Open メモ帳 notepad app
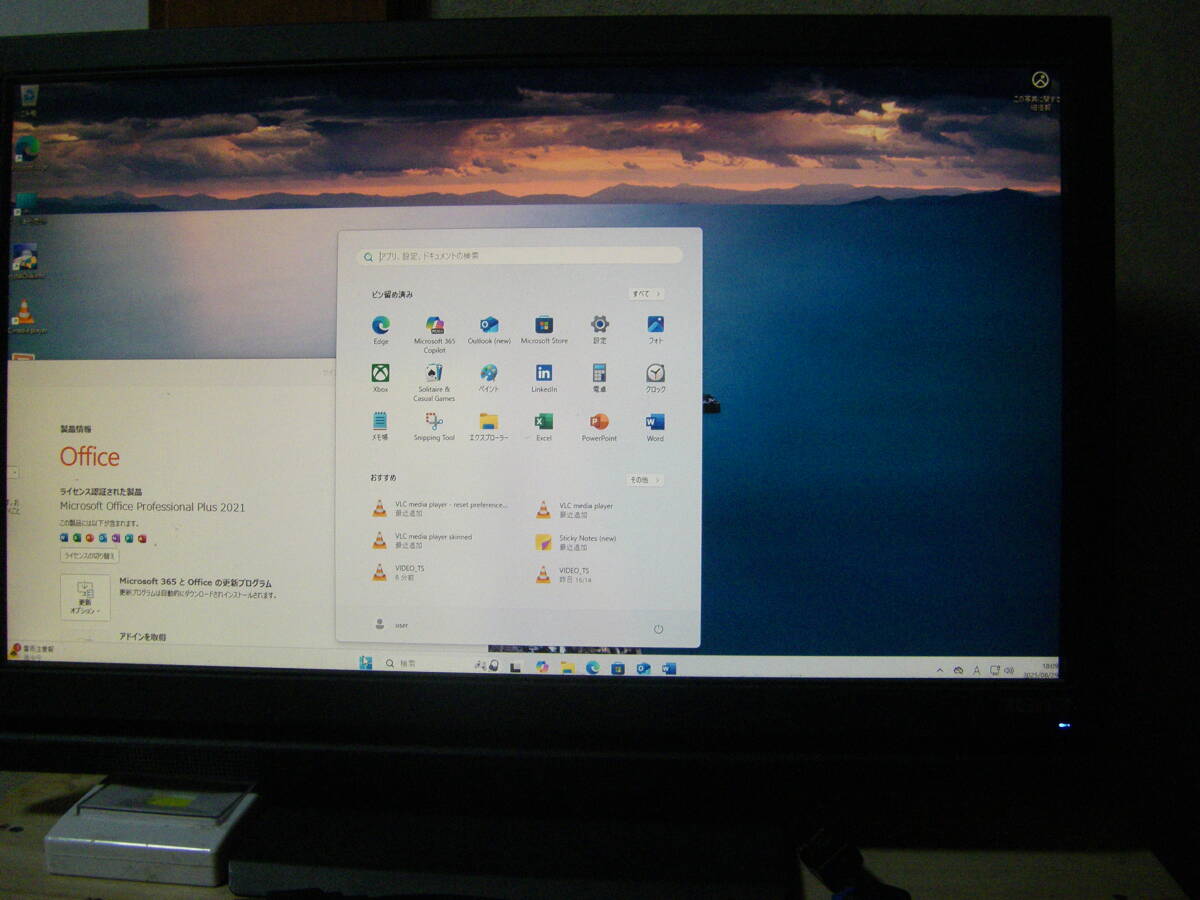1200x900 pixels. click(380, 426)
